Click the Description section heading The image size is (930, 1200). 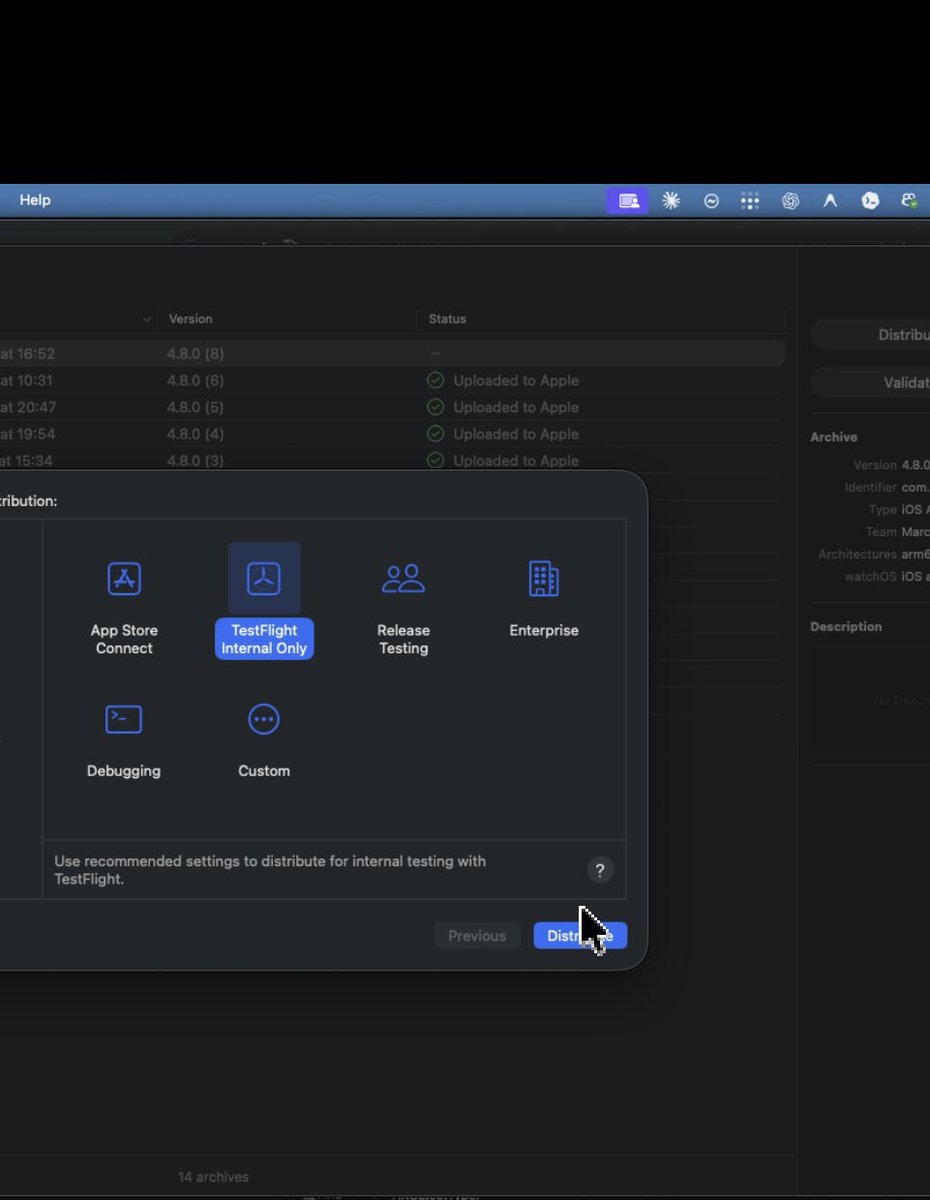pyautogui.click(x=846, y=627)
